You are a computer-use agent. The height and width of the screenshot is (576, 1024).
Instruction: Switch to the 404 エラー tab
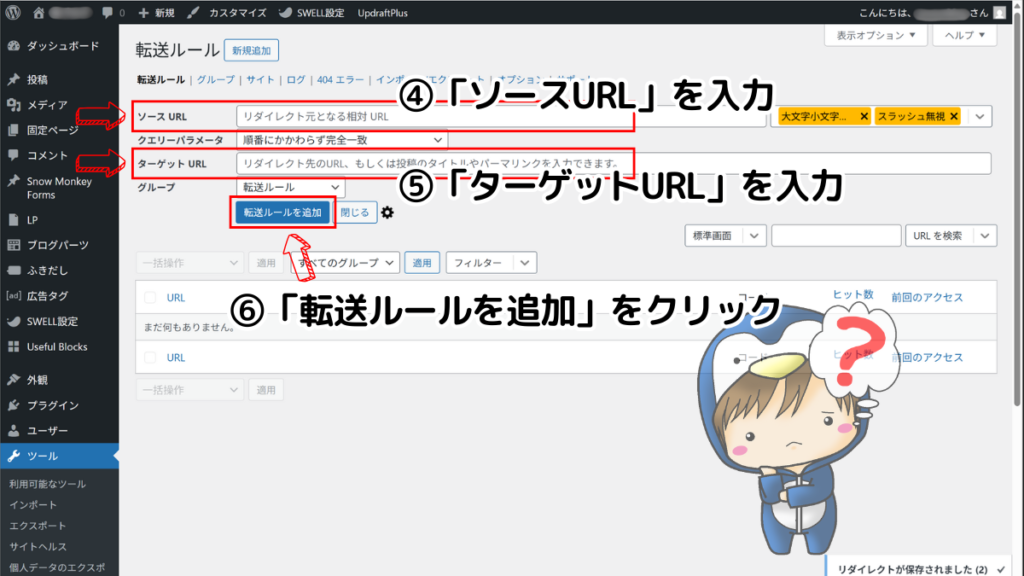[x=340, y=79]
